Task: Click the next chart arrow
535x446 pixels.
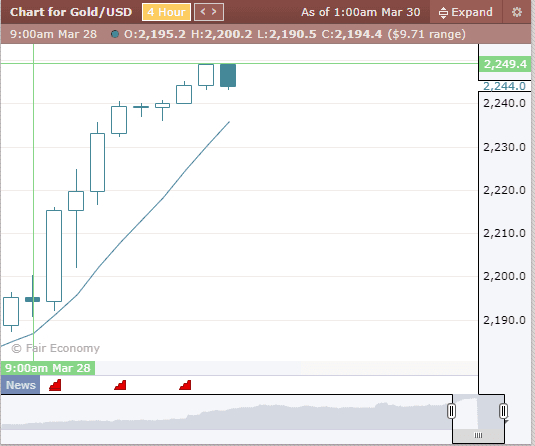Action: 214,12
